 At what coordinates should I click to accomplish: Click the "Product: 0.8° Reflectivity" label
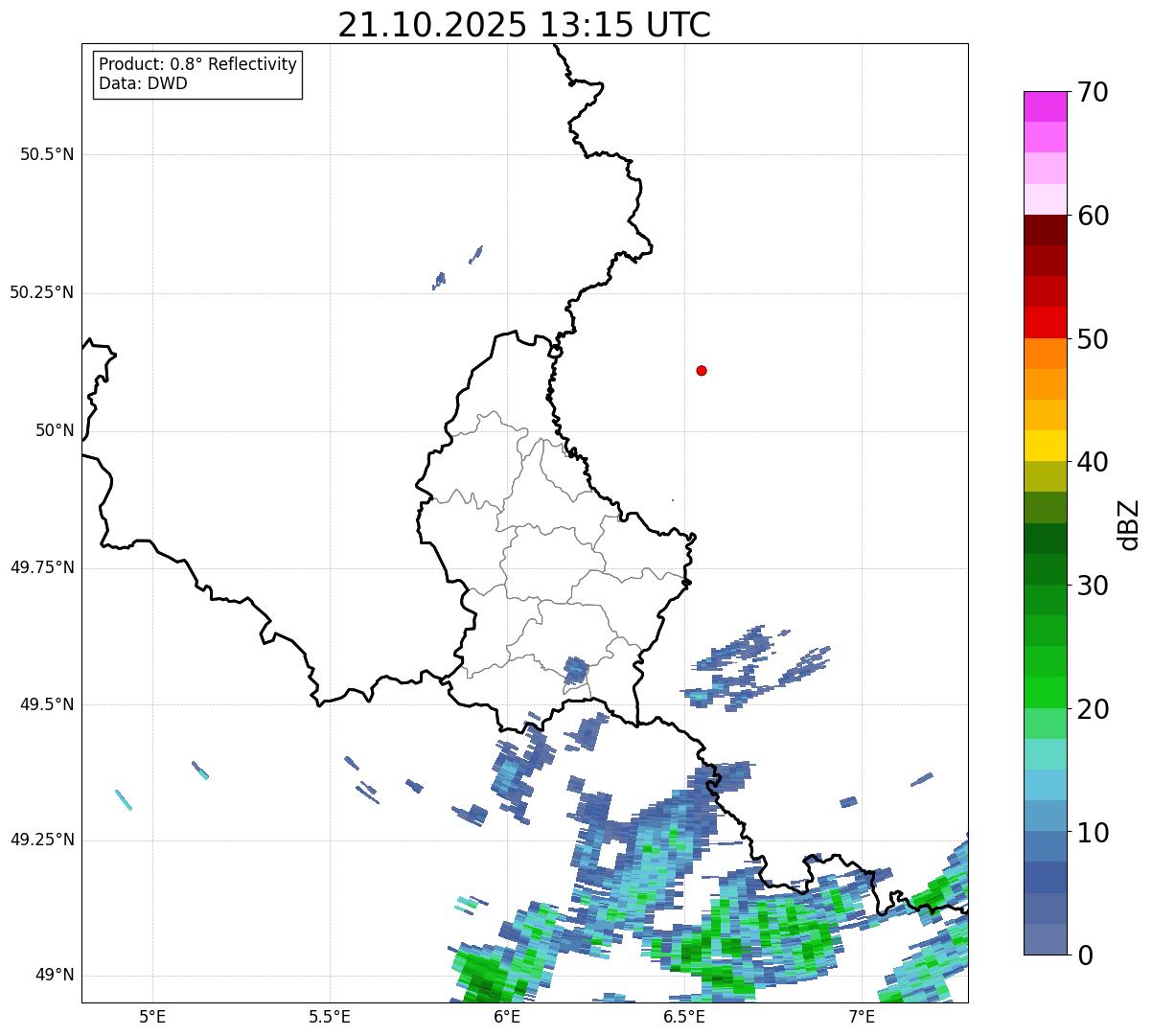198,64
